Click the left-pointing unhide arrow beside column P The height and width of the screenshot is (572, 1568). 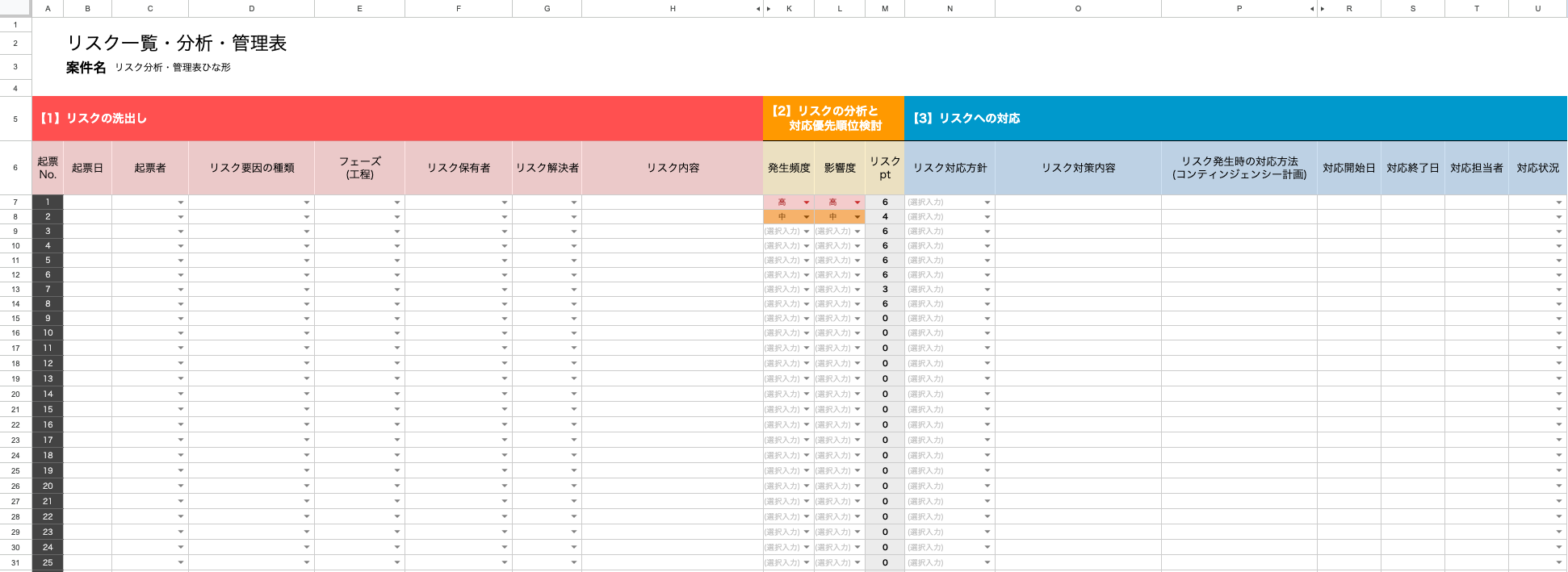coord(1311,9)
